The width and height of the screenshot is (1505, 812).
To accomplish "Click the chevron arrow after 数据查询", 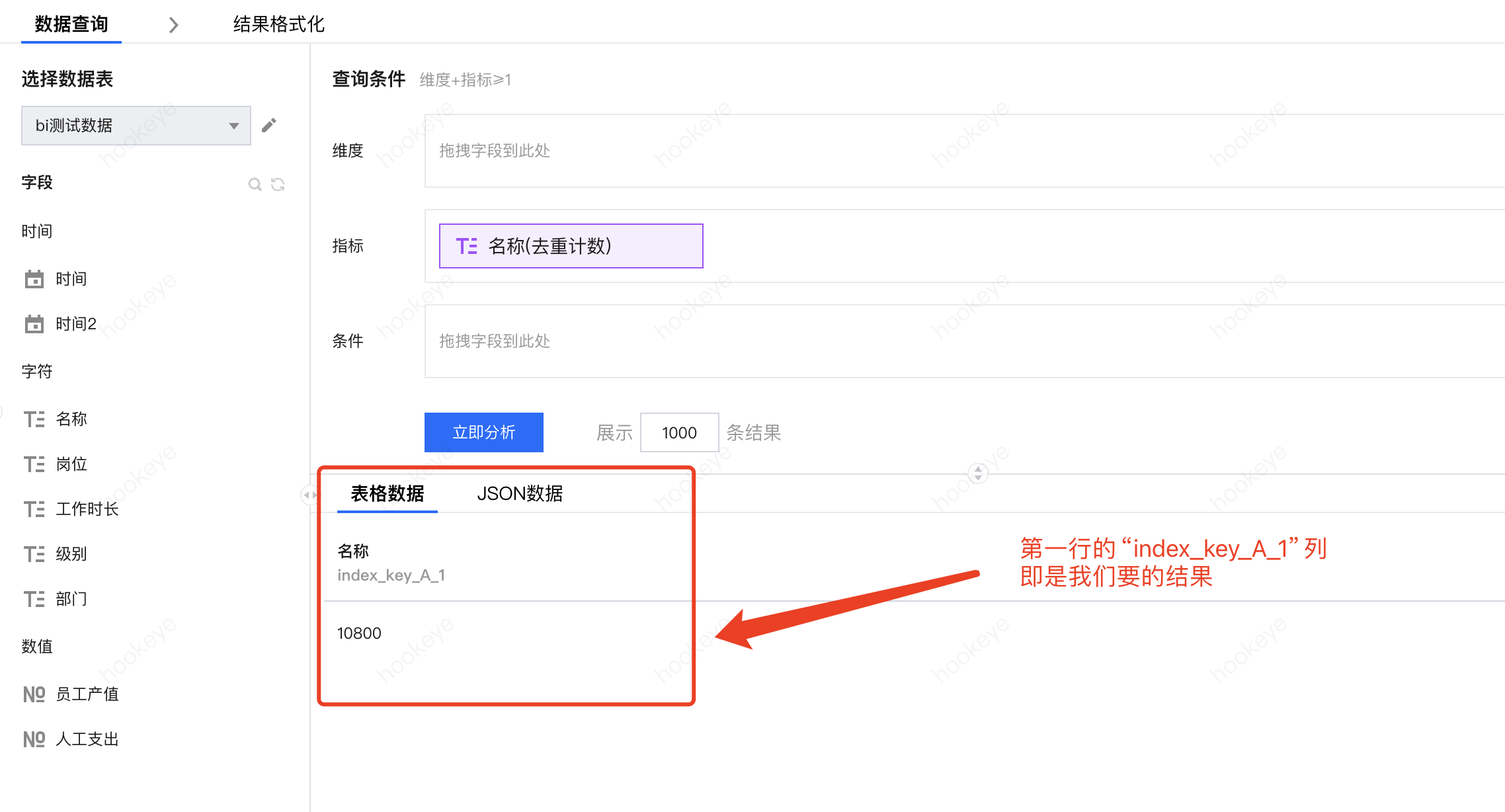I will [x=173, y=25].
